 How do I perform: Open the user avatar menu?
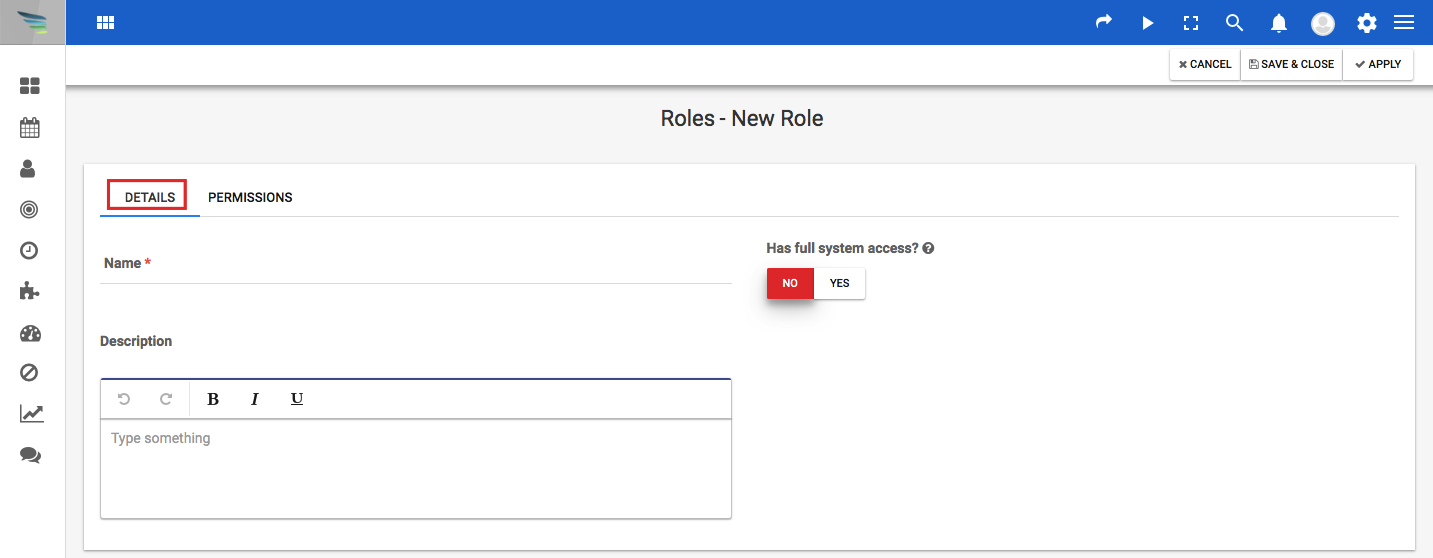(1323, 23)
